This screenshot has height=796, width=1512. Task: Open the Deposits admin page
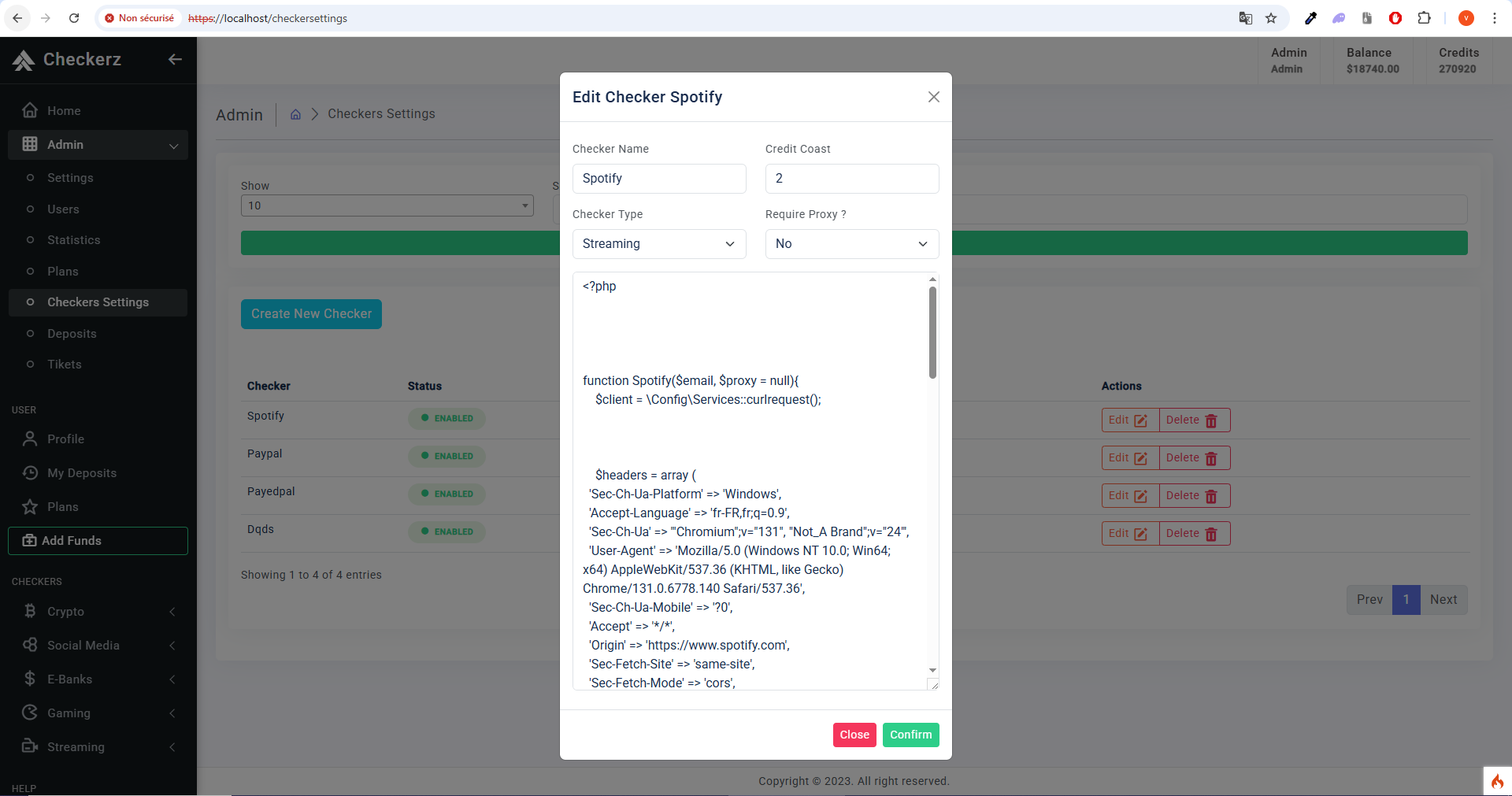pos(72,334)
